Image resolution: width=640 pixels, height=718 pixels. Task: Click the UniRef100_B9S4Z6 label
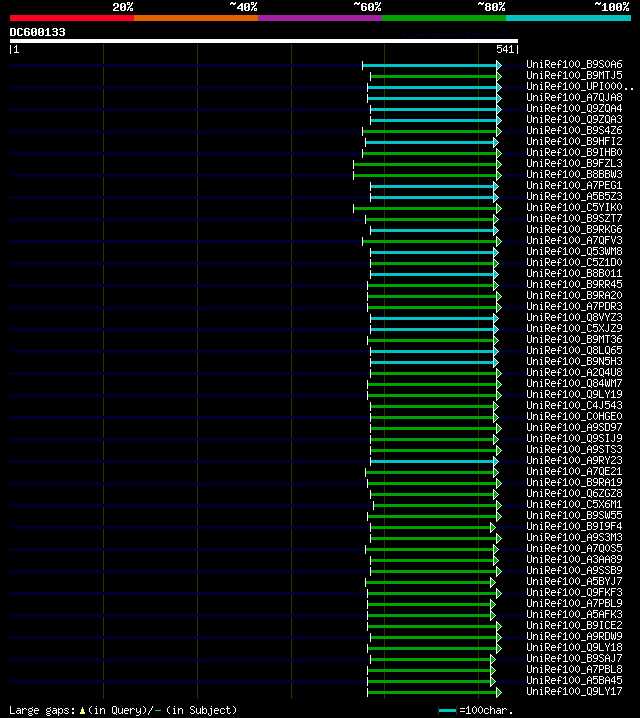[x=574, y=131]
